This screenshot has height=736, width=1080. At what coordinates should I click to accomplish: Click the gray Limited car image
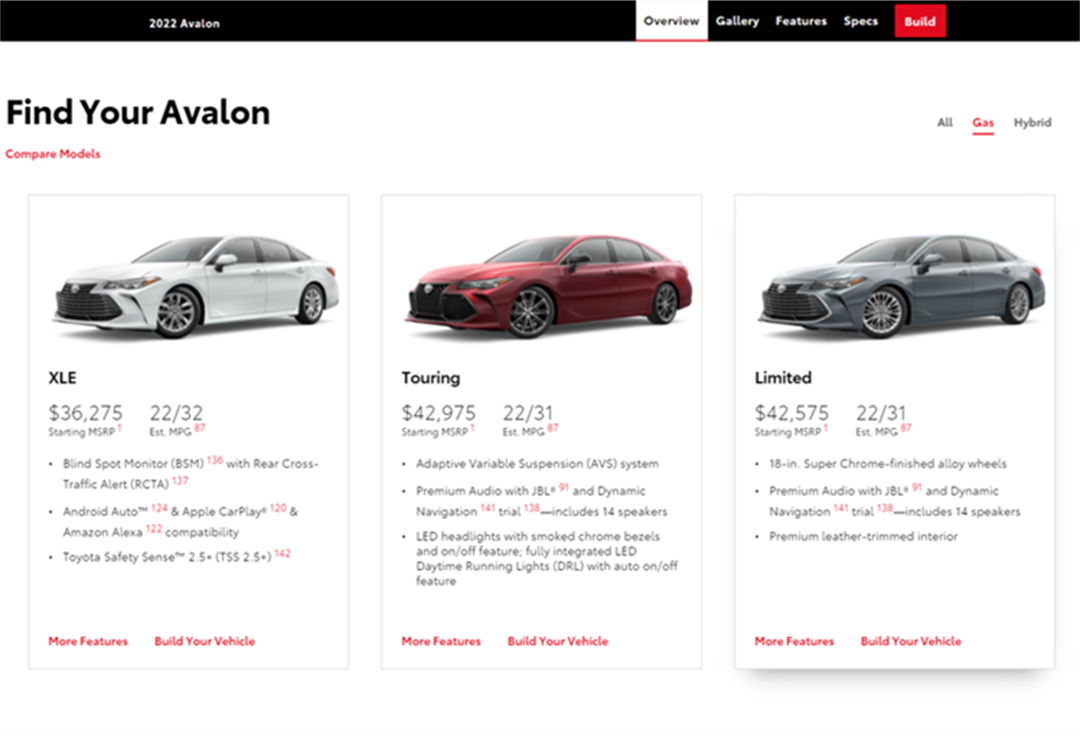coord(901,285)
